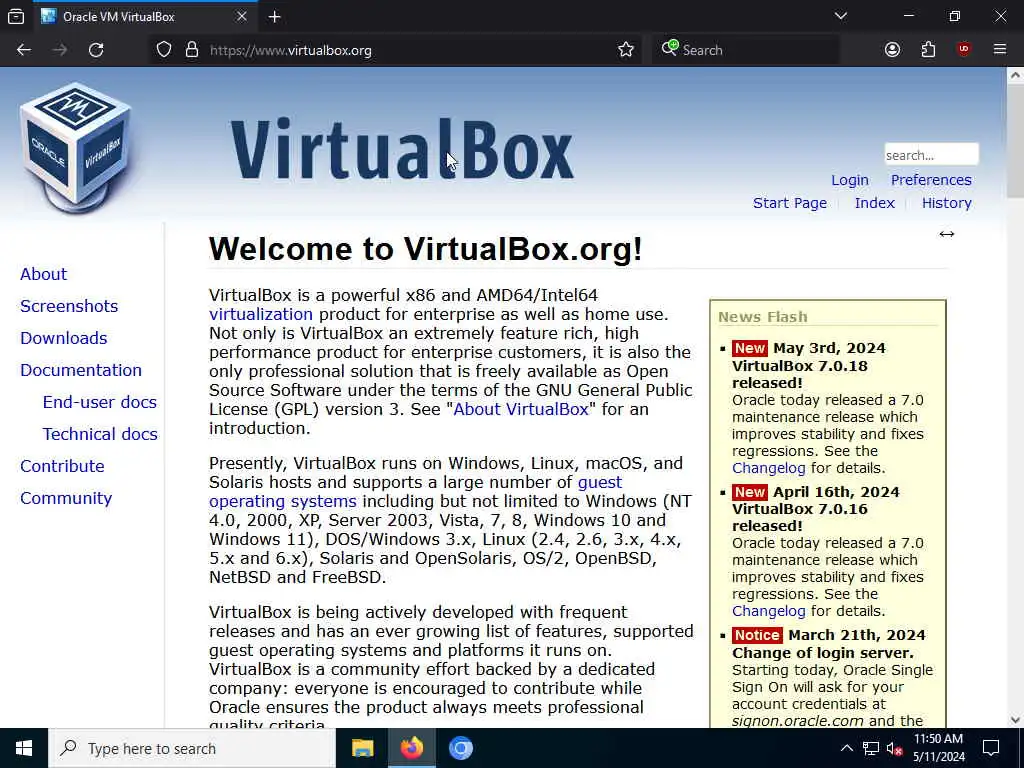Open the shield tracking protection icon
The image size is (1024, 768).
coord(164,50)
